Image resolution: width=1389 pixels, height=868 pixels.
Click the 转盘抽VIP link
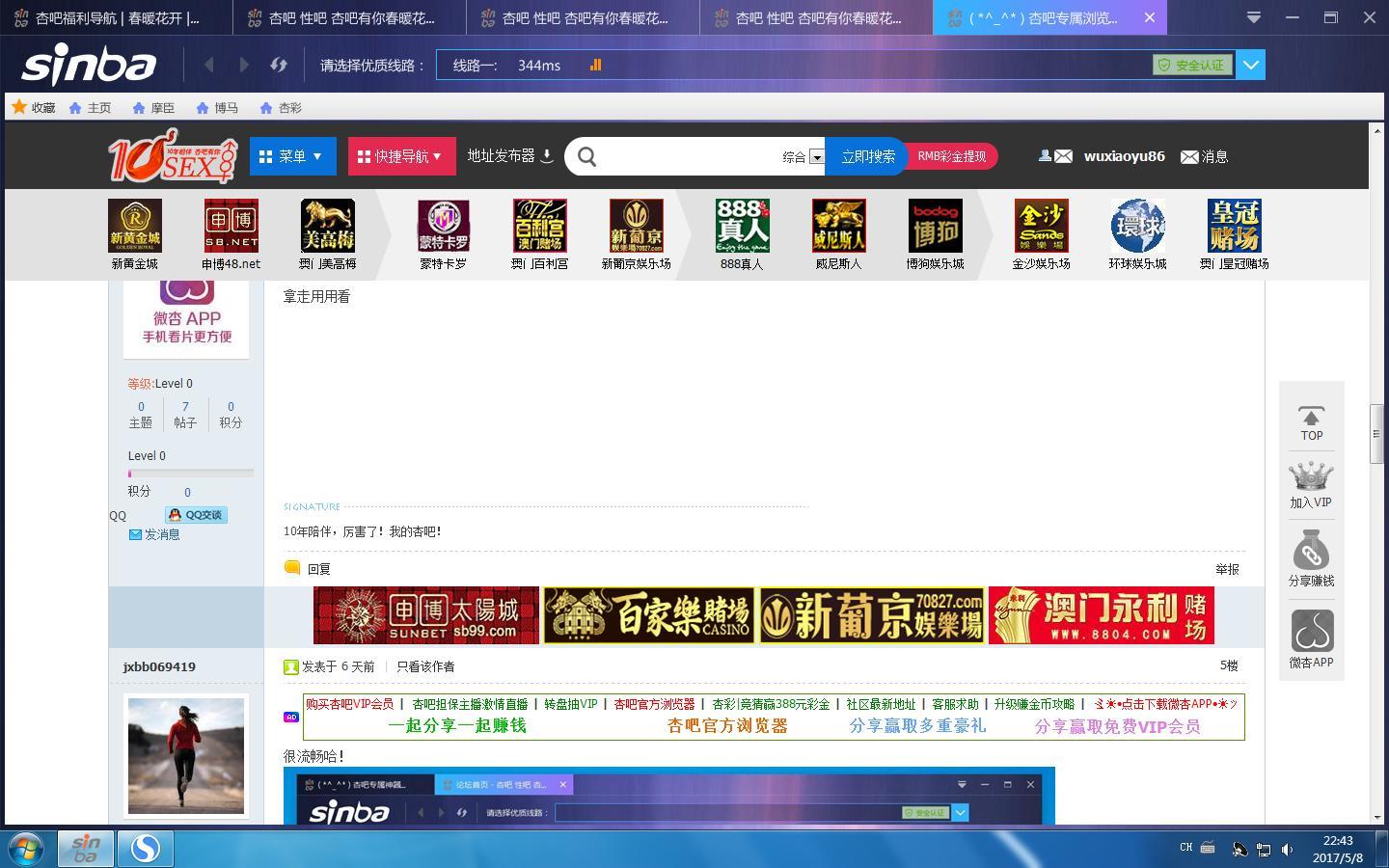tap(570, 704)
